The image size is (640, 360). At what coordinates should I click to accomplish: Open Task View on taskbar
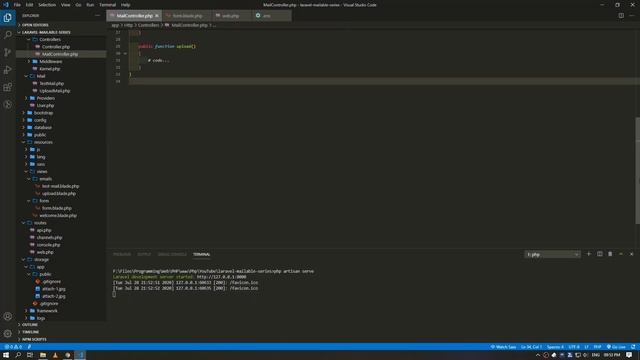click(30, 355)
